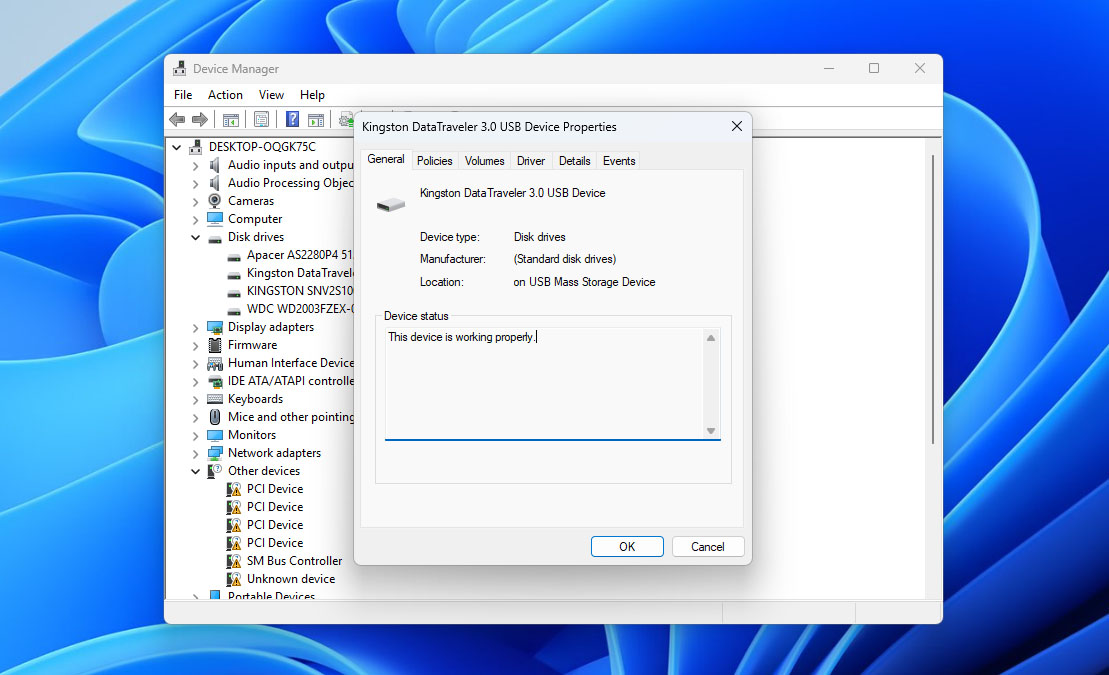The width and height of the screenshot is (1109, 675).
Task: Collapse the Disk drives node
Action: click(195, 238)
